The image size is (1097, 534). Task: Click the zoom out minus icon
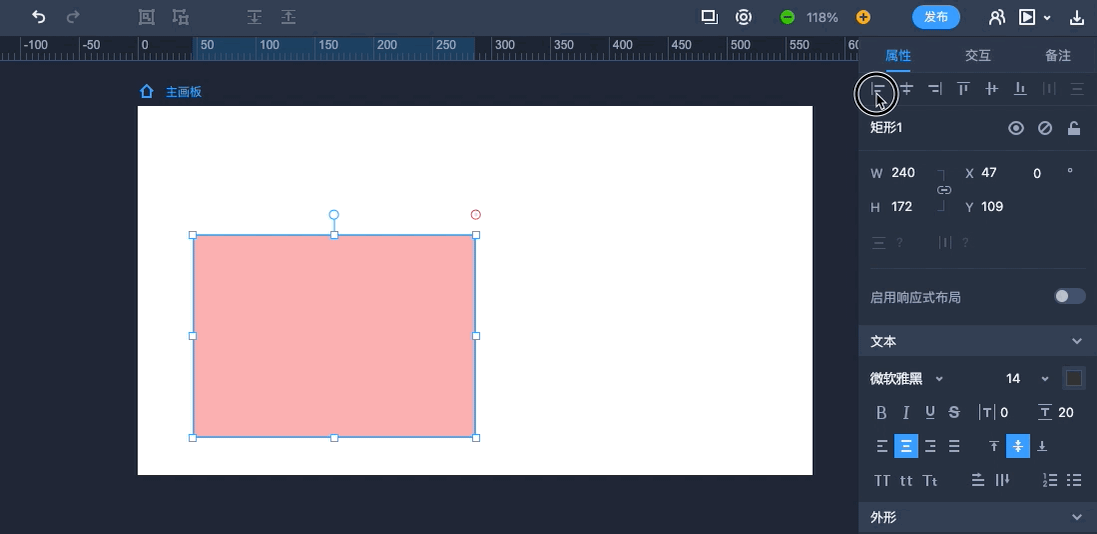point(787,17)
